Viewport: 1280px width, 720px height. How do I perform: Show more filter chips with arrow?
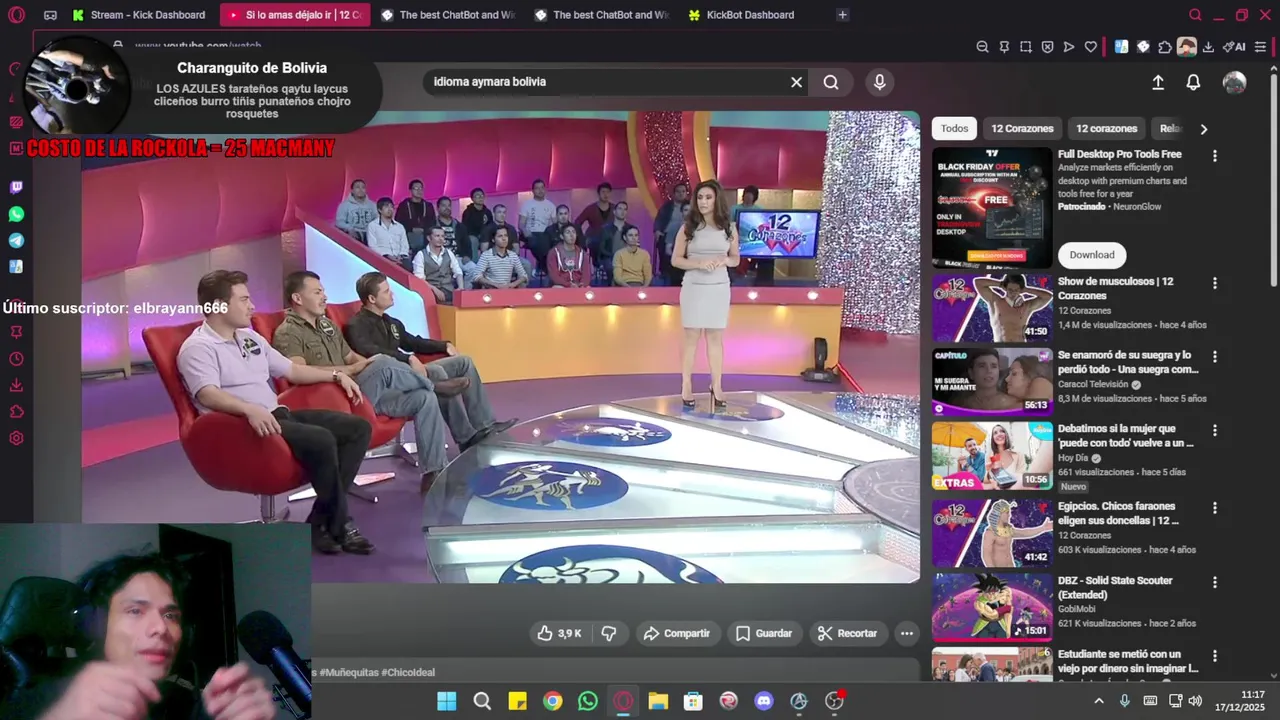click(x=1203, y=128)
